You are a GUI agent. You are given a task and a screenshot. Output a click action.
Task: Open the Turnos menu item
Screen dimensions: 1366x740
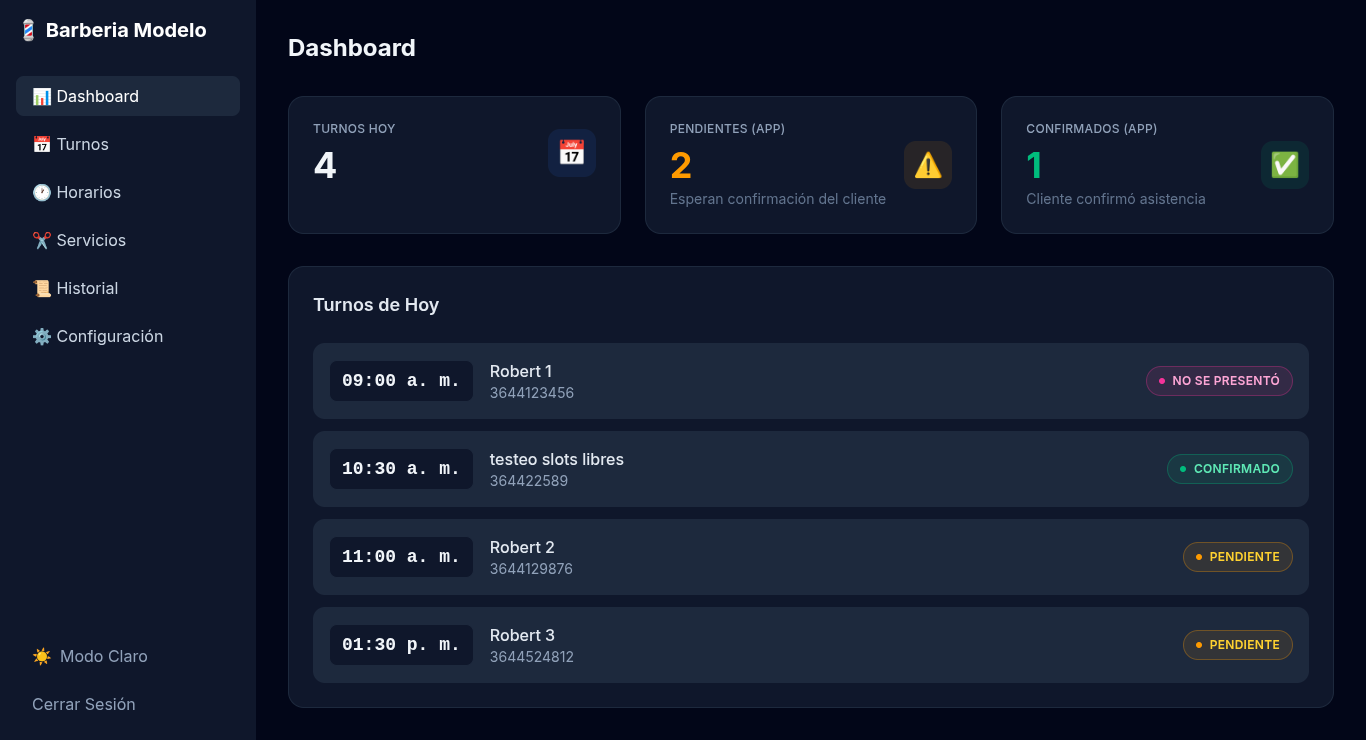(x=82, y=144)
